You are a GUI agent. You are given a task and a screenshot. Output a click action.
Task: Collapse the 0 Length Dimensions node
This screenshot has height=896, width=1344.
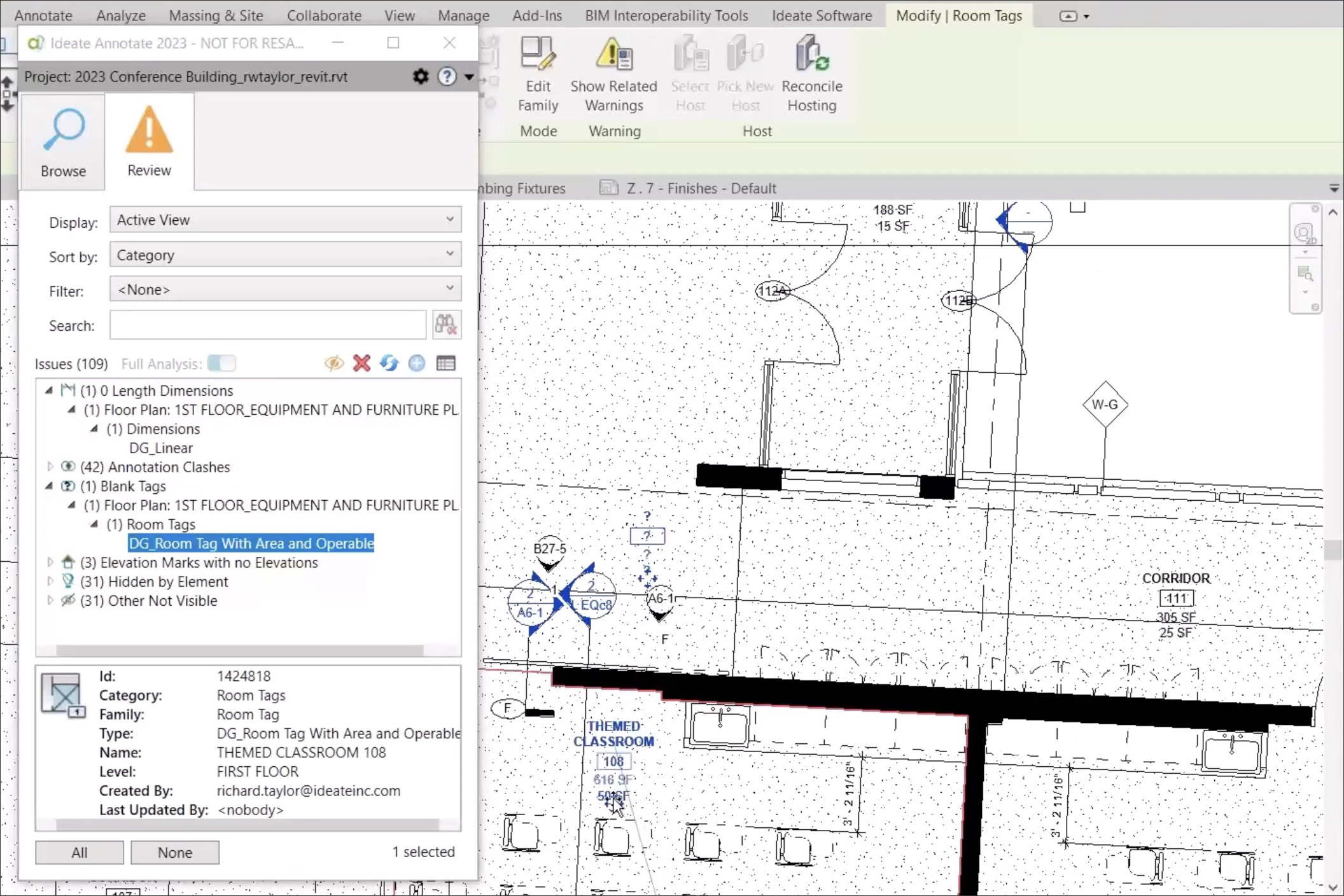tap(49, 390)
